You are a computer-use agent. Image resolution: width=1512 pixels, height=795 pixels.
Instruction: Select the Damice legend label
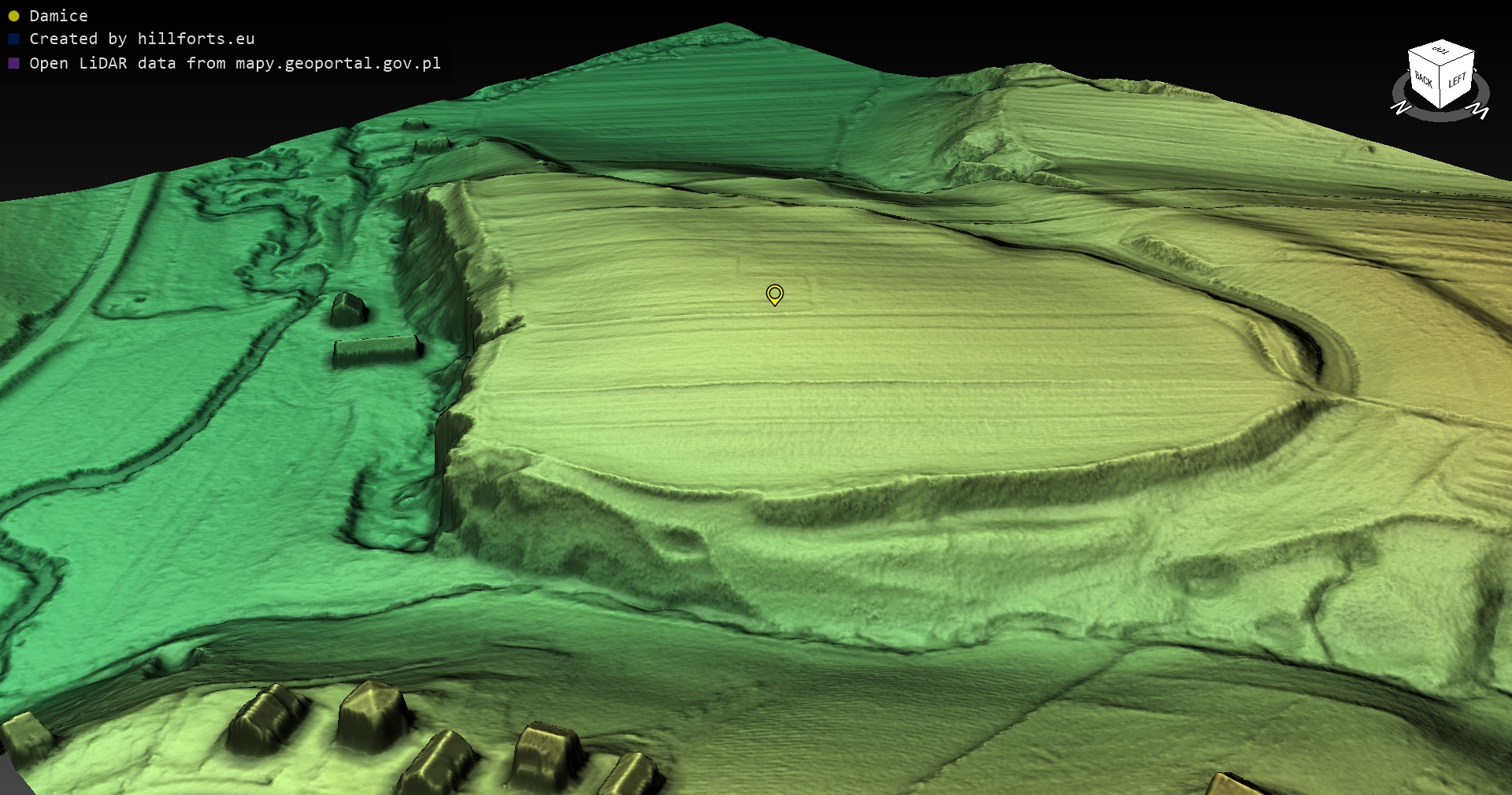[58, 16]
